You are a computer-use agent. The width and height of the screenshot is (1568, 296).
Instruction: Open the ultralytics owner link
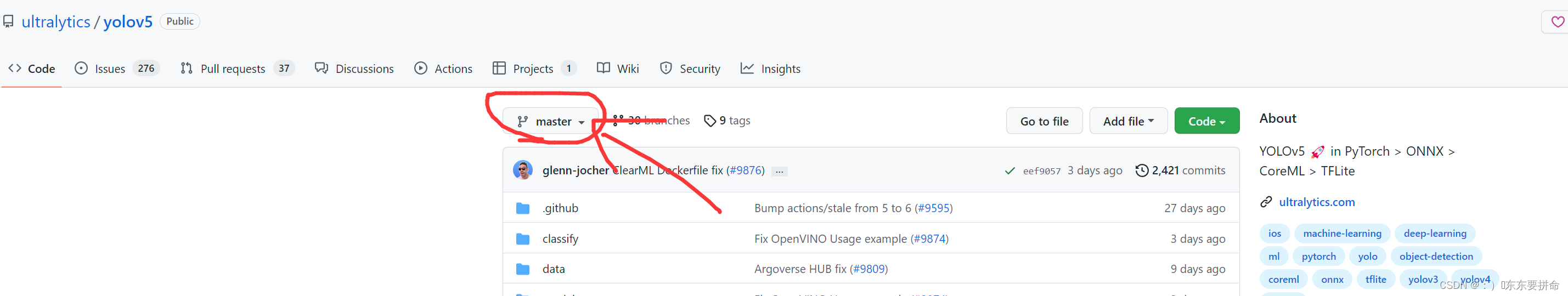point(56,22)
